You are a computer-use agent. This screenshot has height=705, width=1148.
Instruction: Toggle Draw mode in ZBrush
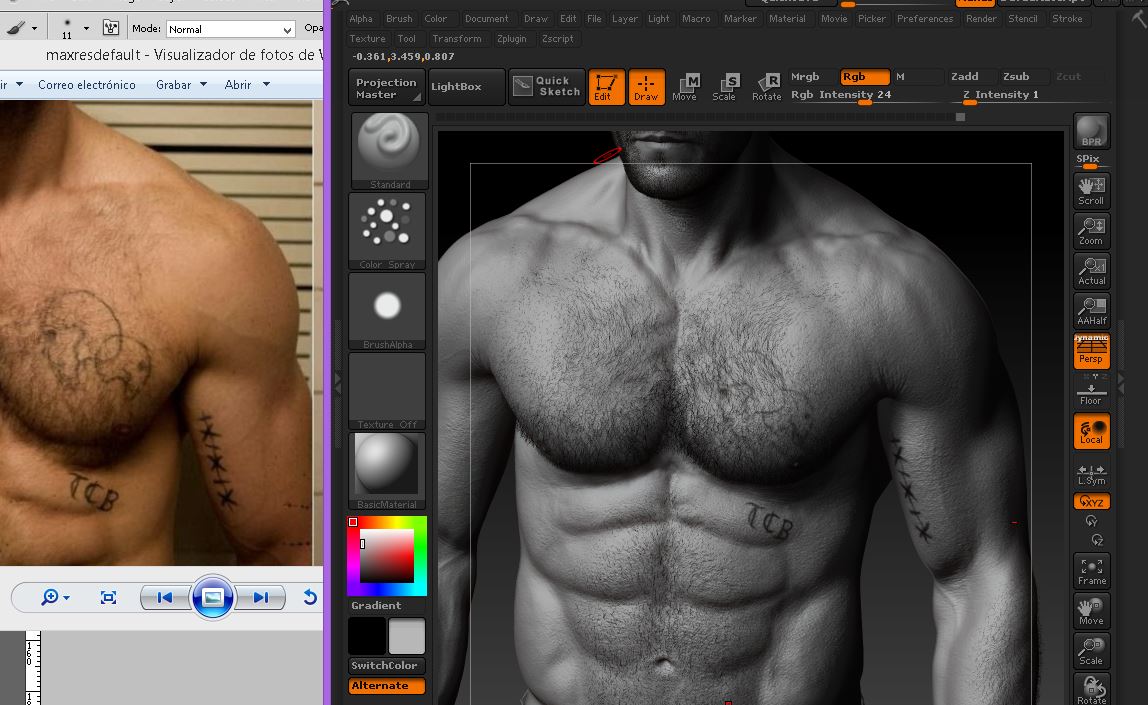point(646,87)
